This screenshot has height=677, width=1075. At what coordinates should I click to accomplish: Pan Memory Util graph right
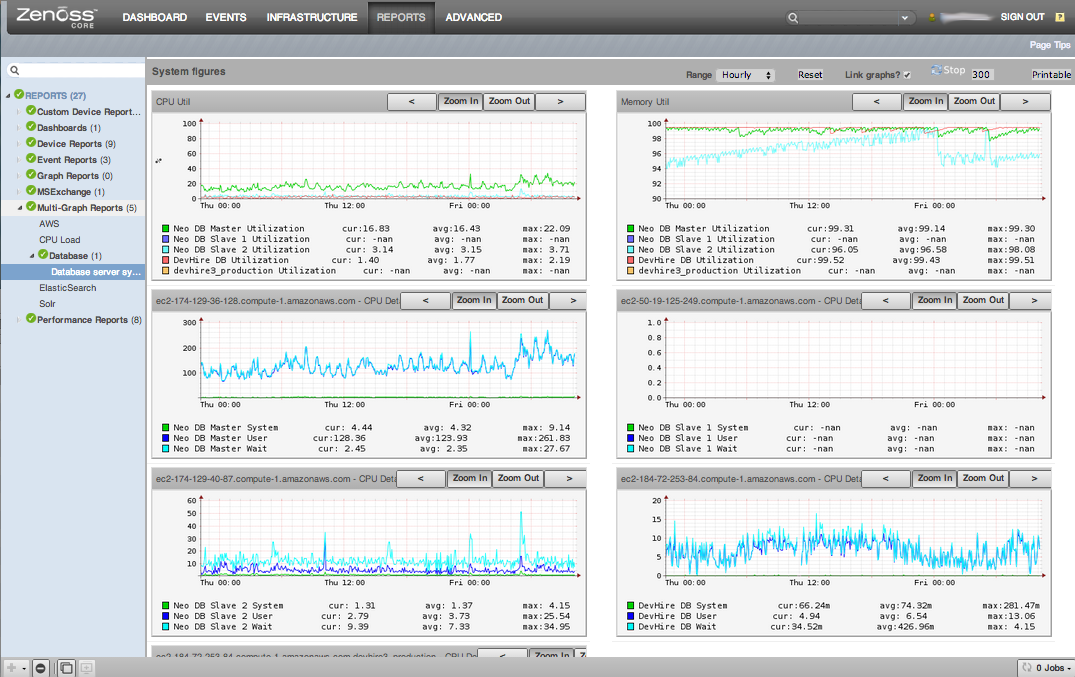1026,102
